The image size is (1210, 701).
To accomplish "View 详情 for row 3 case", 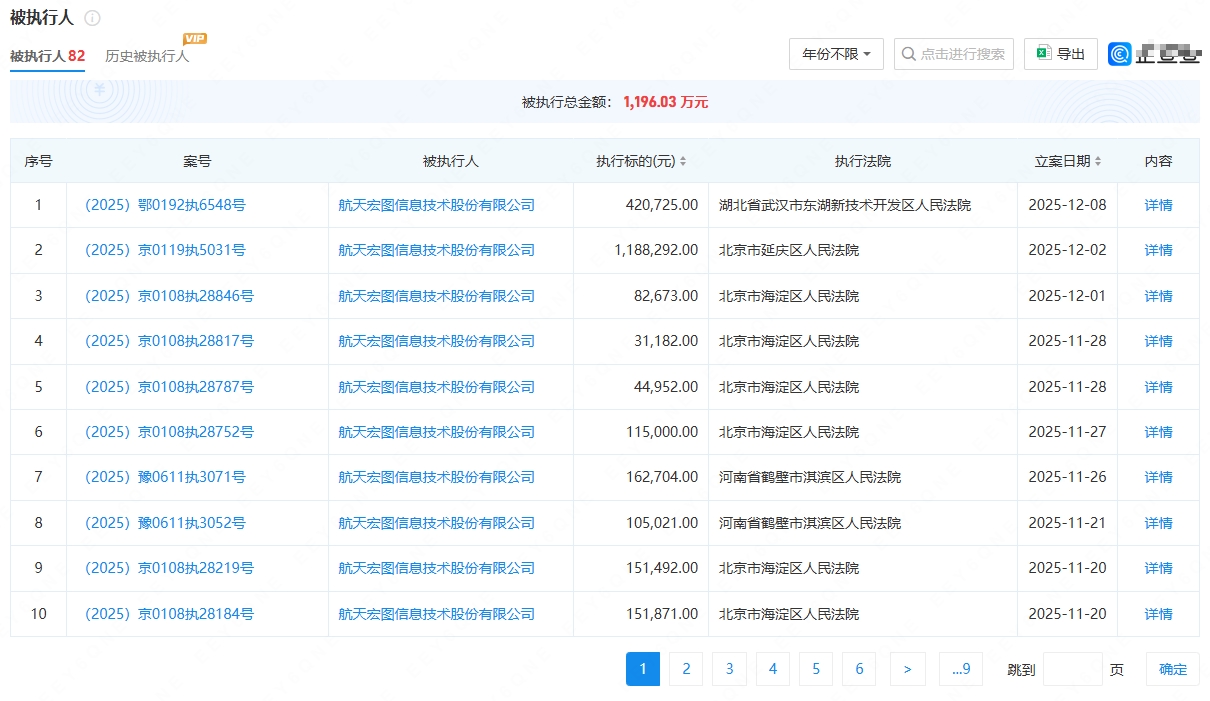I will pyautogui.click(x=1158, y=296).
